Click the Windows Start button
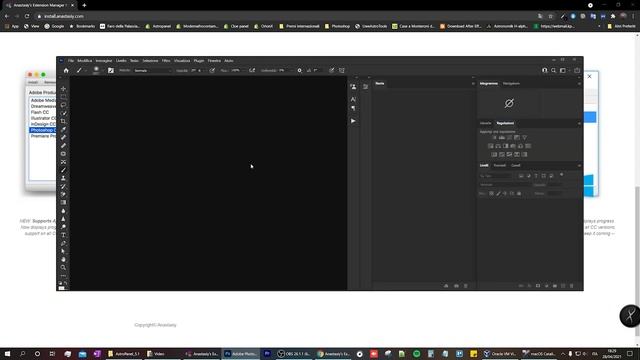The image size is (640, 360). point(7,354)
